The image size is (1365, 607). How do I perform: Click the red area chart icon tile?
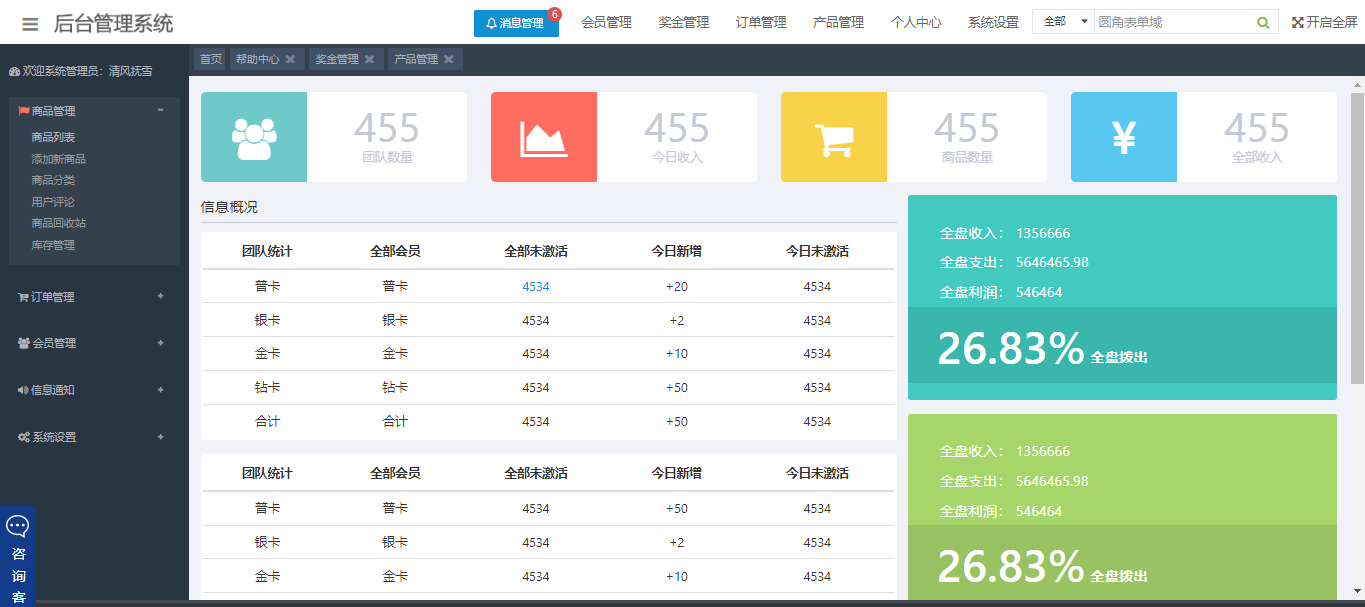[x=544, y=138]
